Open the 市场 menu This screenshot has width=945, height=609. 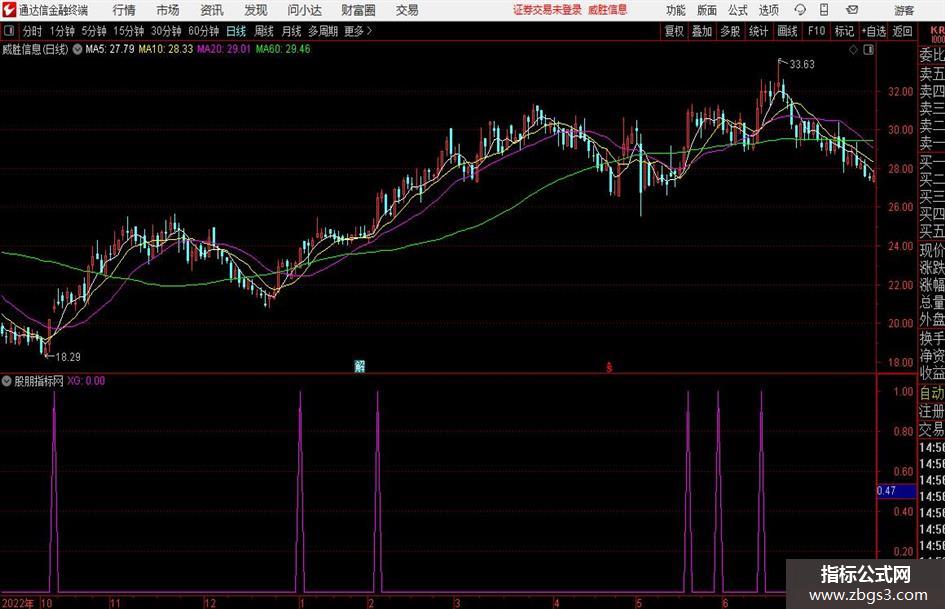pyautogui.click(x=168, y=10)
